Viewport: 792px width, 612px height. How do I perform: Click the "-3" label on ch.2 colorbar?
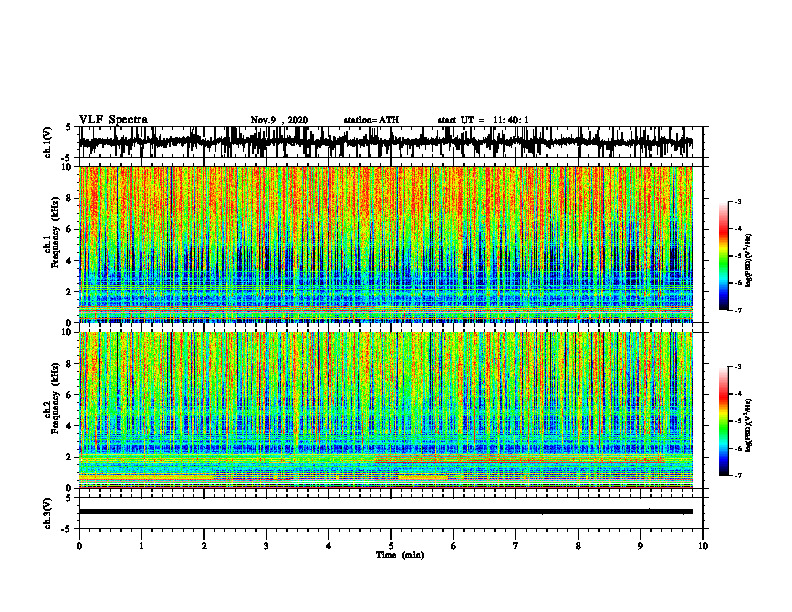(738, 367)
